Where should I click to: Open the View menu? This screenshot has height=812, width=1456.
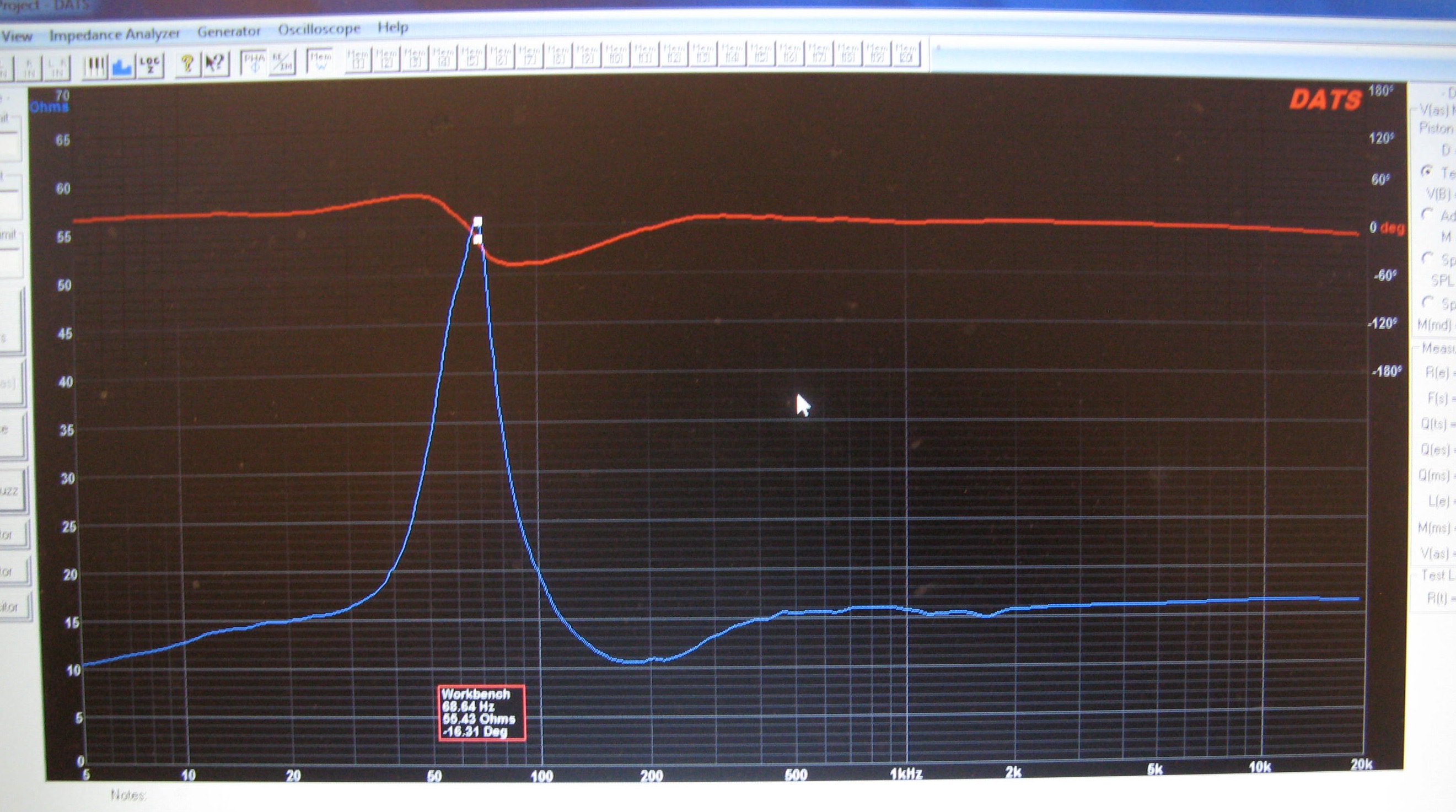click(x=17, y=36)
